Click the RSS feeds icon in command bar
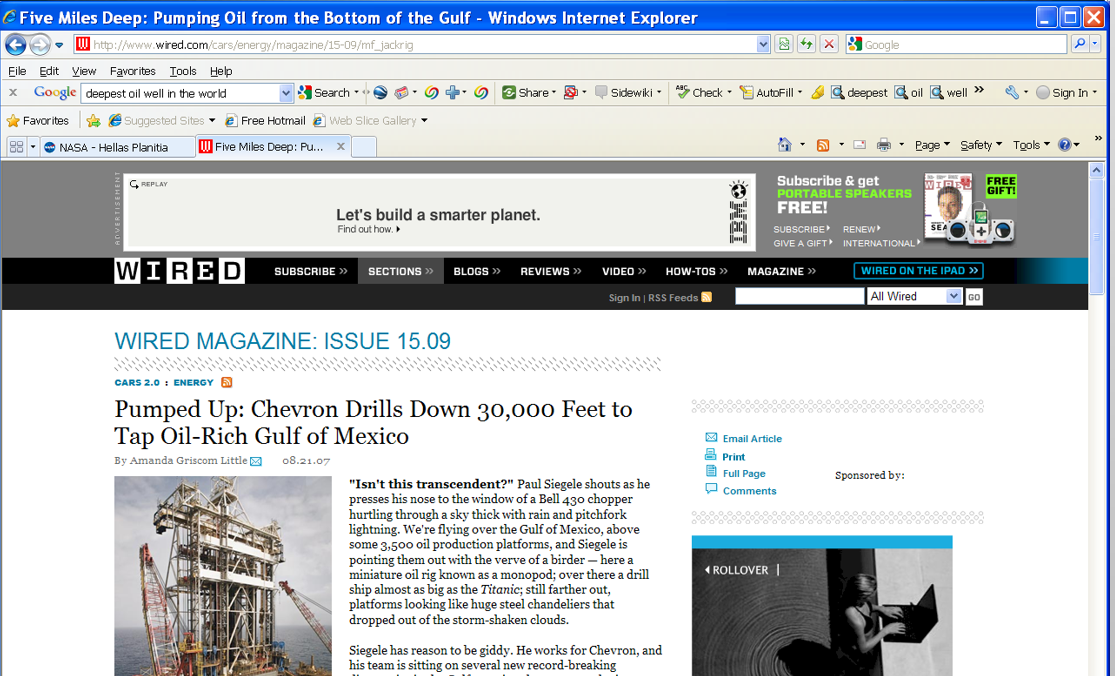The height and width of the screenshot is (676, 1115). tap(823, 145)
